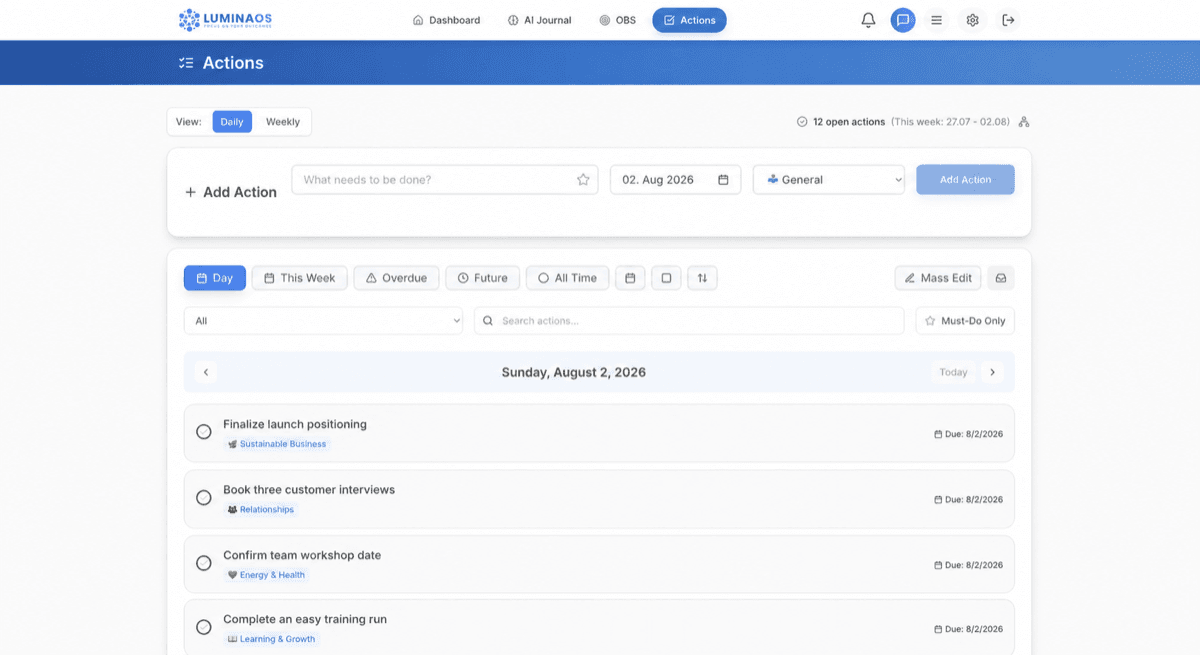The width and height of the screenshot is (1200, 655).
Task: Open Mass Edit
Action: pos(938,278)
